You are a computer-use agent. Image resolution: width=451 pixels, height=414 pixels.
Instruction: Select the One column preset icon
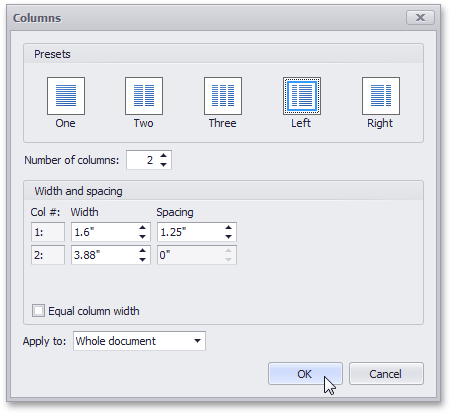(66, 96)
